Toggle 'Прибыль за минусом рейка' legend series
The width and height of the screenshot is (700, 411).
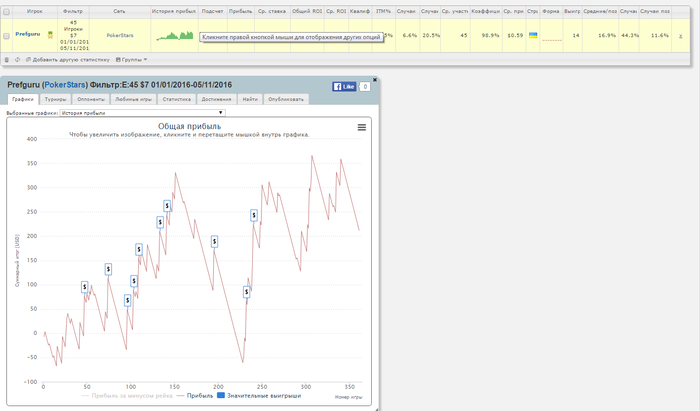pyautogui.click(x=127, y=395)
